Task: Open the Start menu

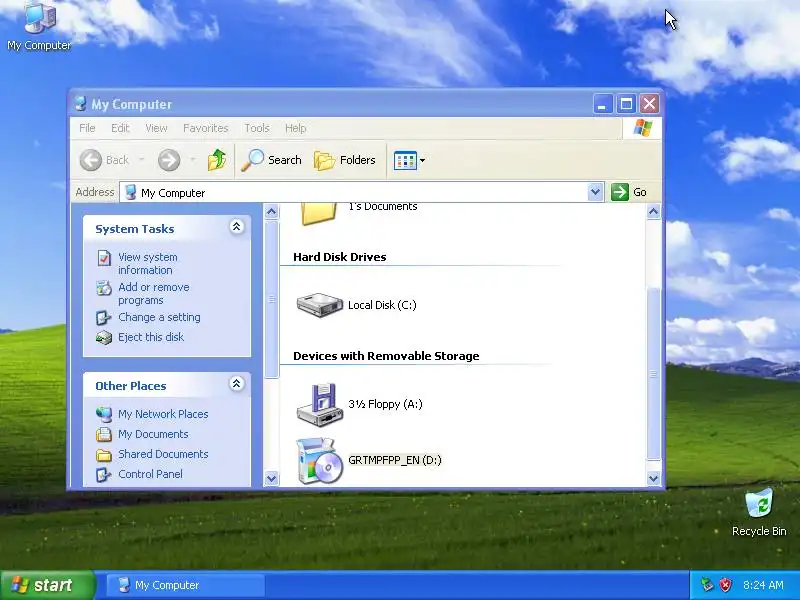Action: pyautogui.click(x=48, y=585)
